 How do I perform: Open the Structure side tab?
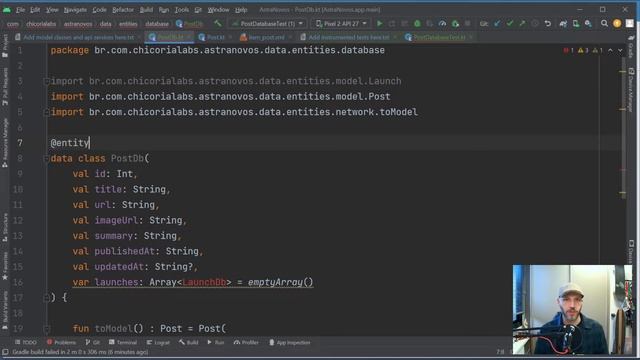pyautogui.click(x=5, y=227)
